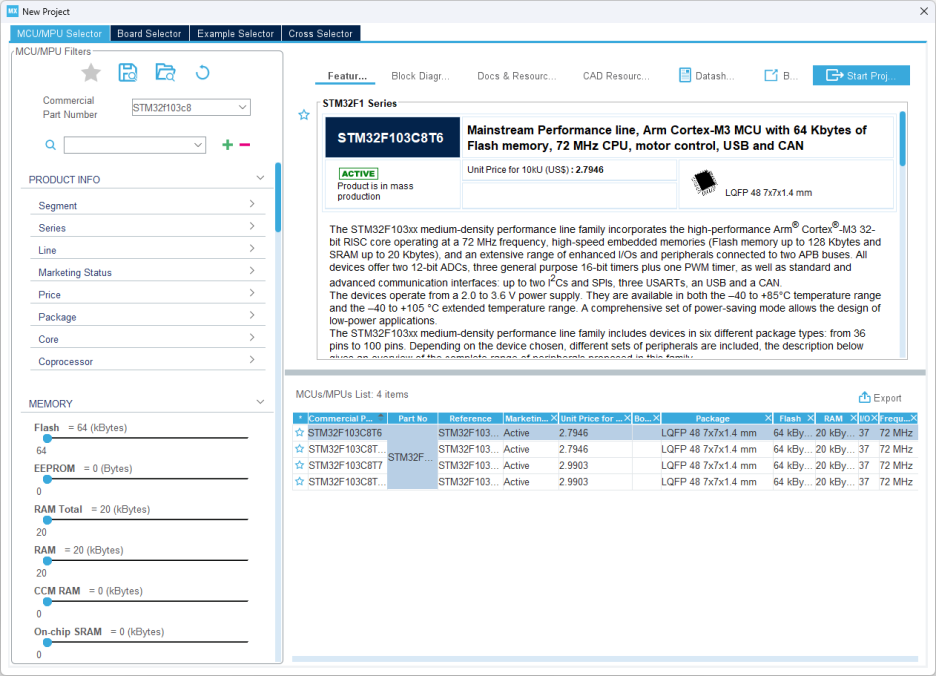
Task: Click the EEPROM slider handle
Action: 47,479
